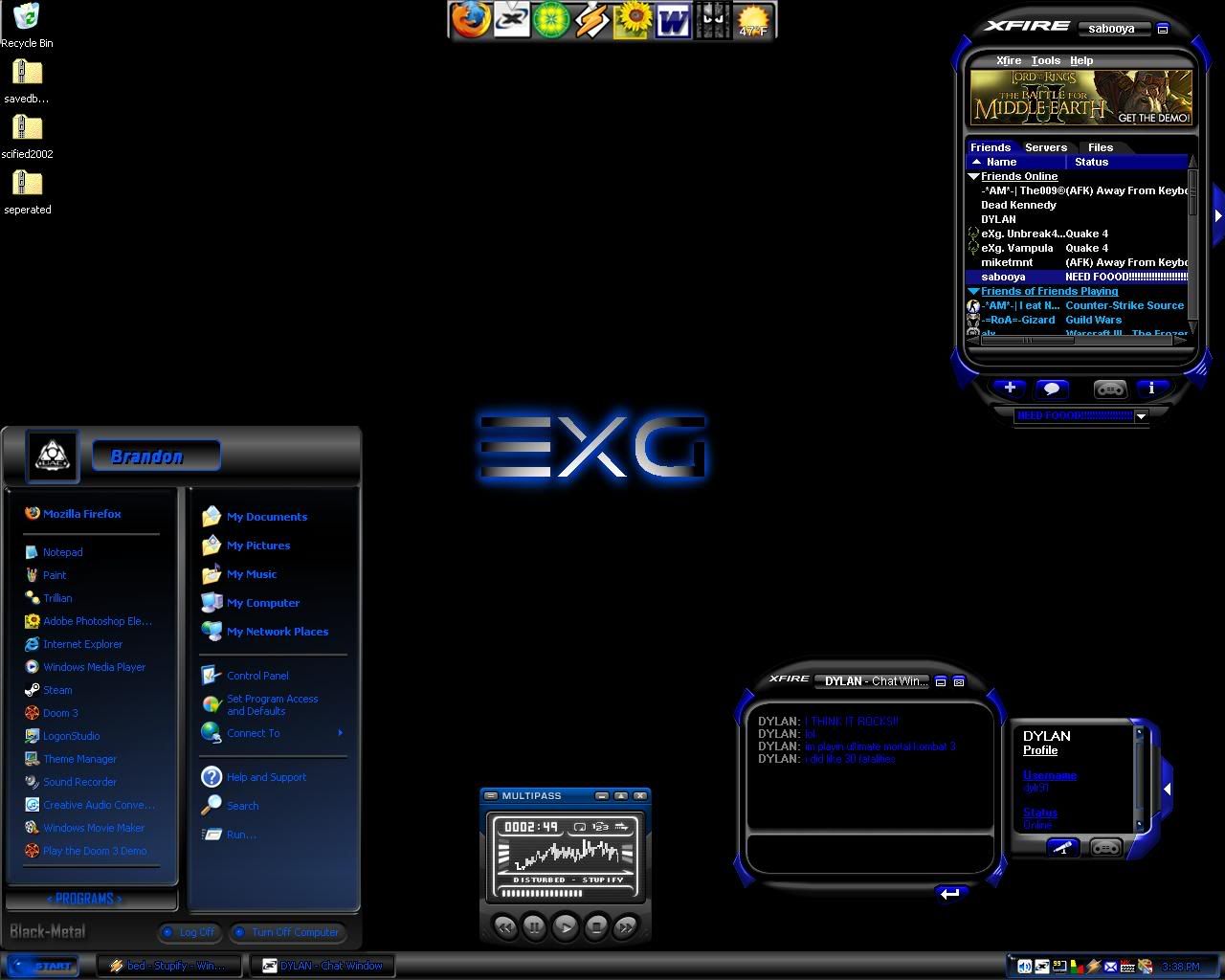Stop playback in Multipass player
This screenshot has height=980, width=1225.
(x=595, y=926)
